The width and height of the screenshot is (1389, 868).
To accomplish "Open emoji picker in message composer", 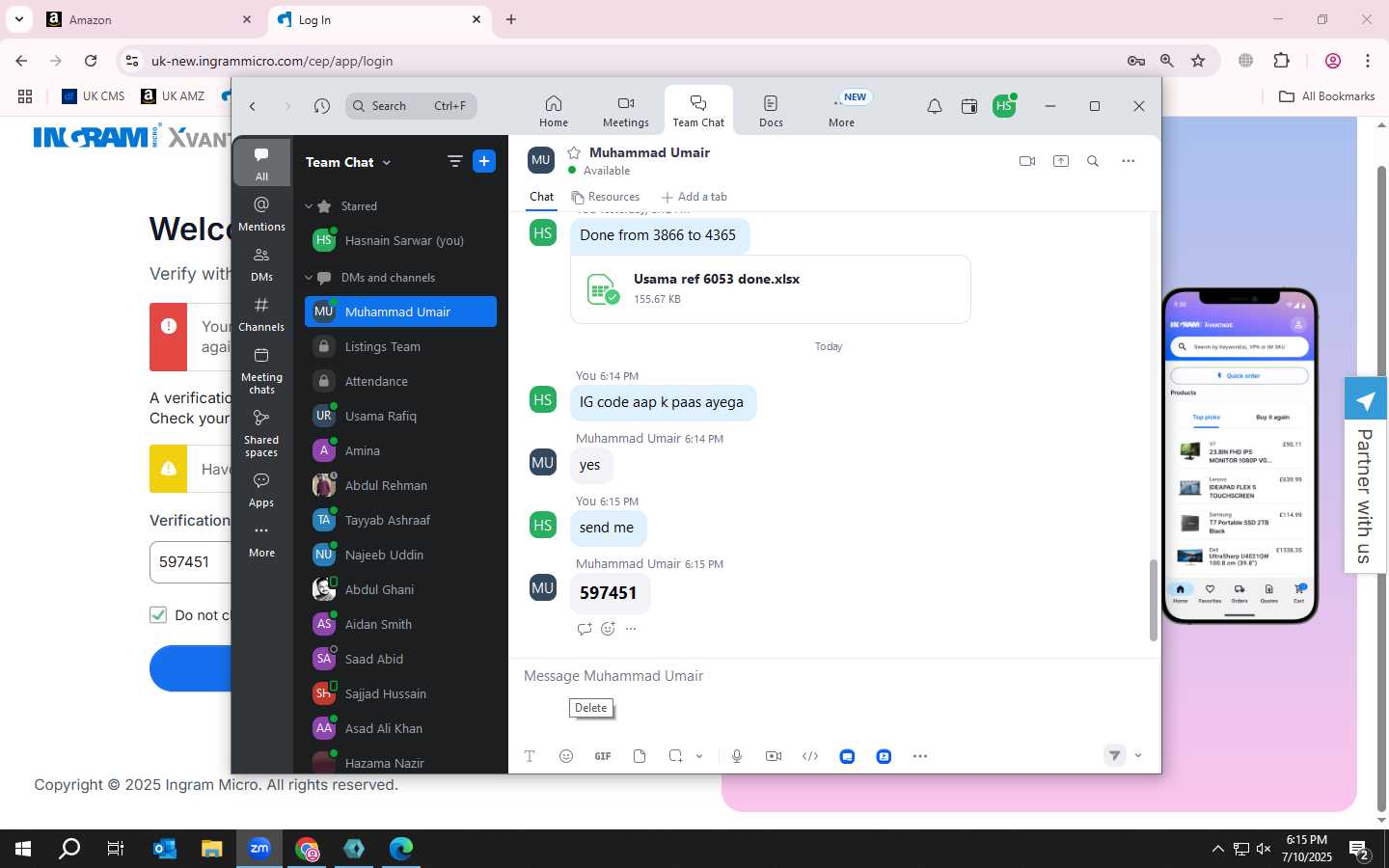I will tap(566, 756).
